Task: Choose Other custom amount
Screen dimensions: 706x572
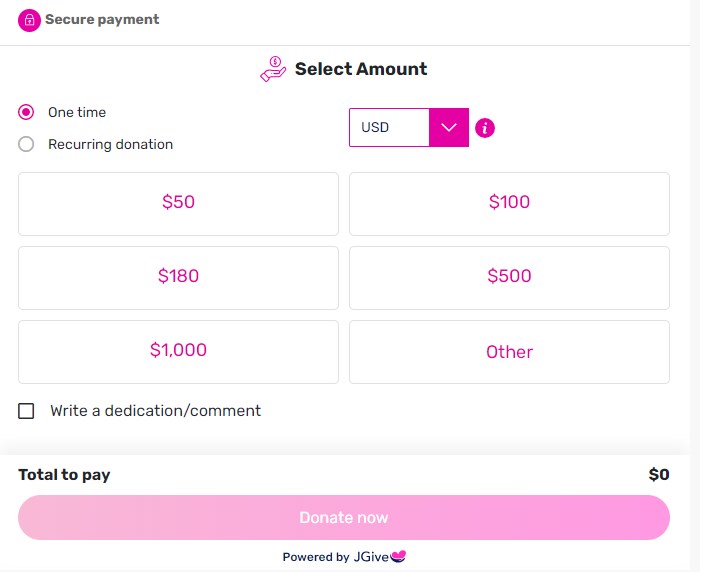Action: point(509,352)
